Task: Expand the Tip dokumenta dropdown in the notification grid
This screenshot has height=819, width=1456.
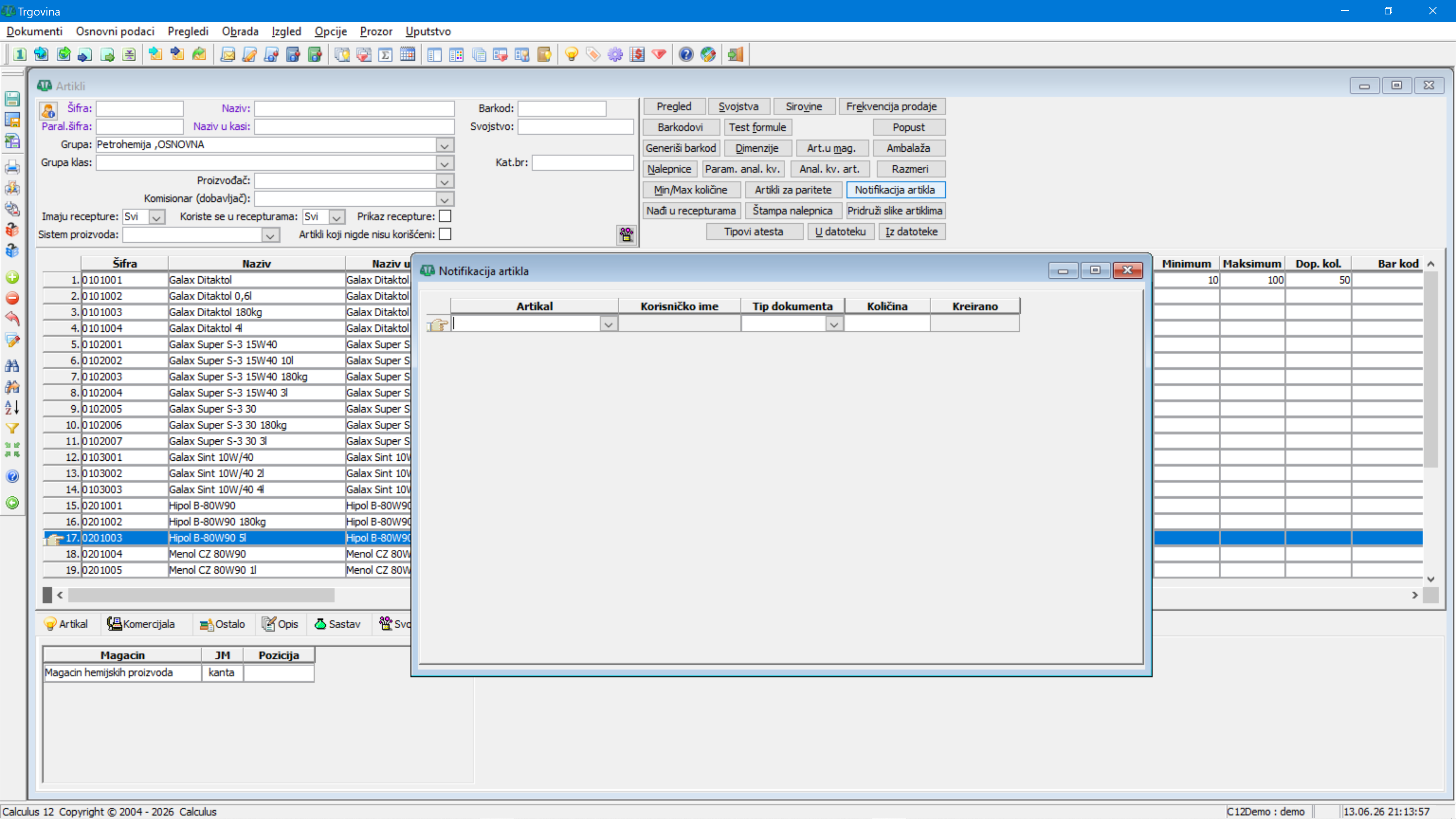Action: [x=834, y=324]
